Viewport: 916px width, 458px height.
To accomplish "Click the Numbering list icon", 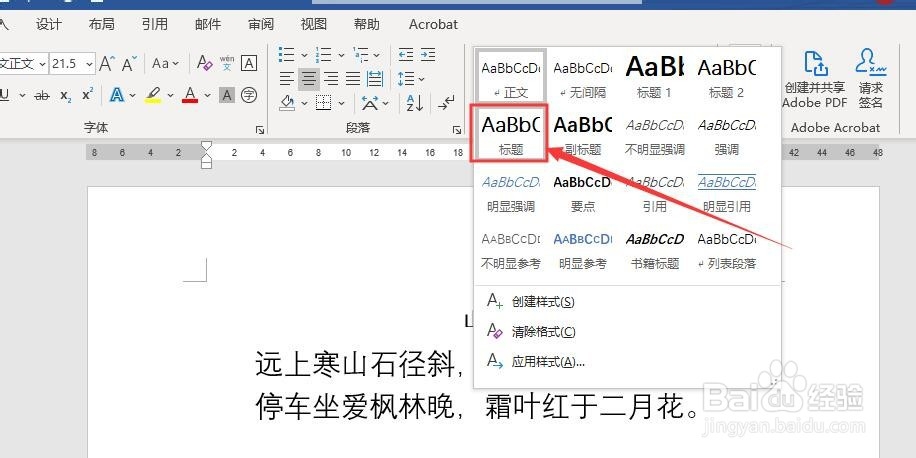I will [323, 55].
